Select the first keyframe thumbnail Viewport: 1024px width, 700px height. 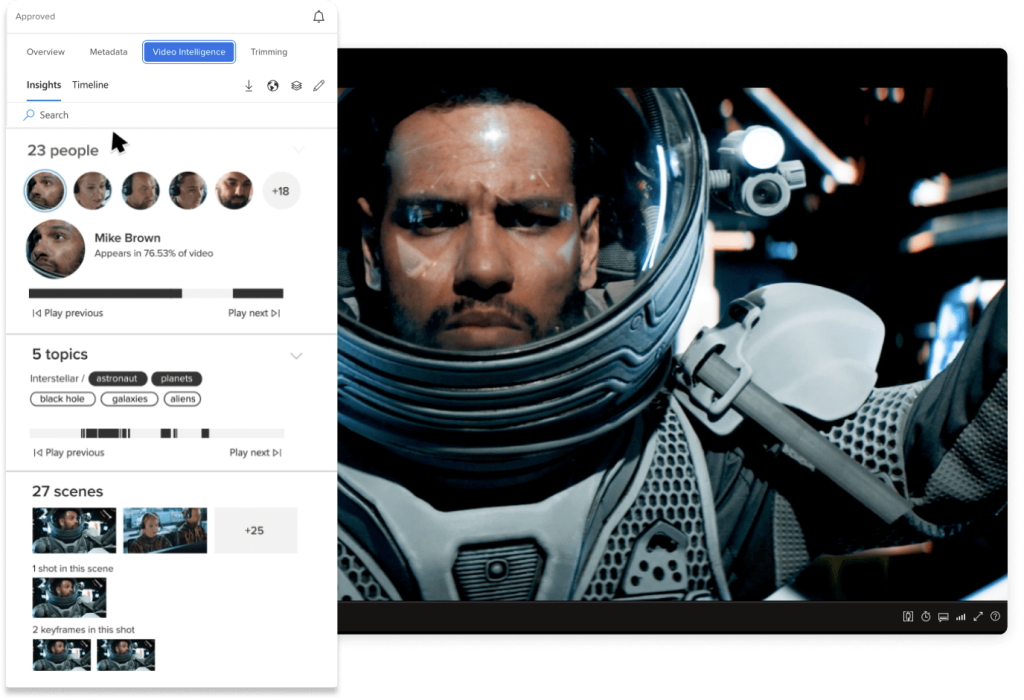(61, 655)
